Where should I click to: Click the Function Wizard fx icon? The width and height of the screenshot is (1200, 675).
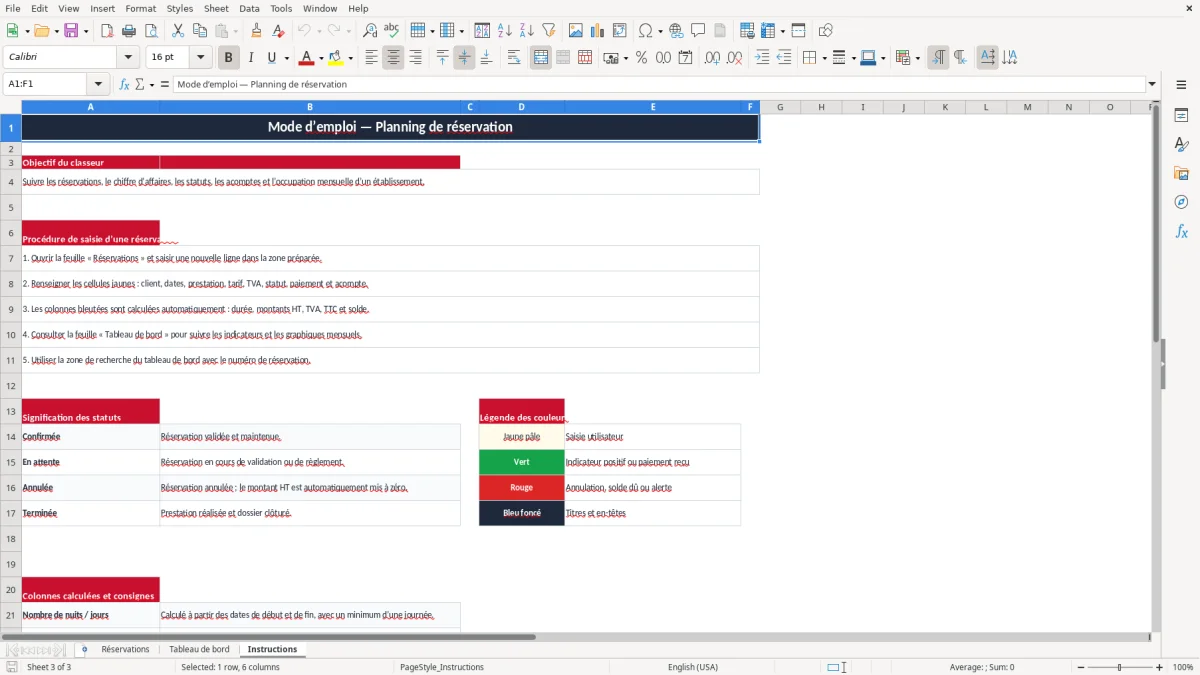click(x=124, y=84)
